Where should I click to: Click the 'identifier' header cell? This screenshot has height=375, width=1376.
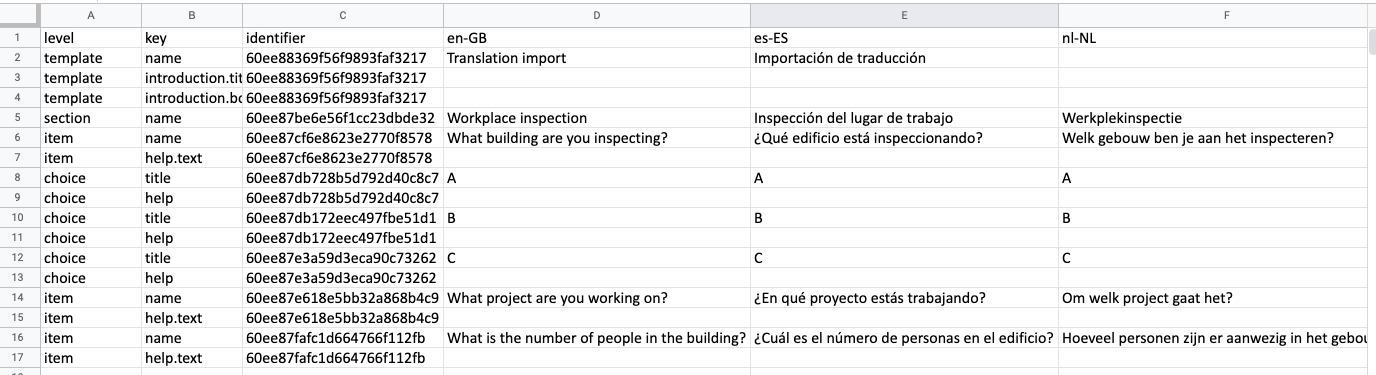(x=343, y=38)
